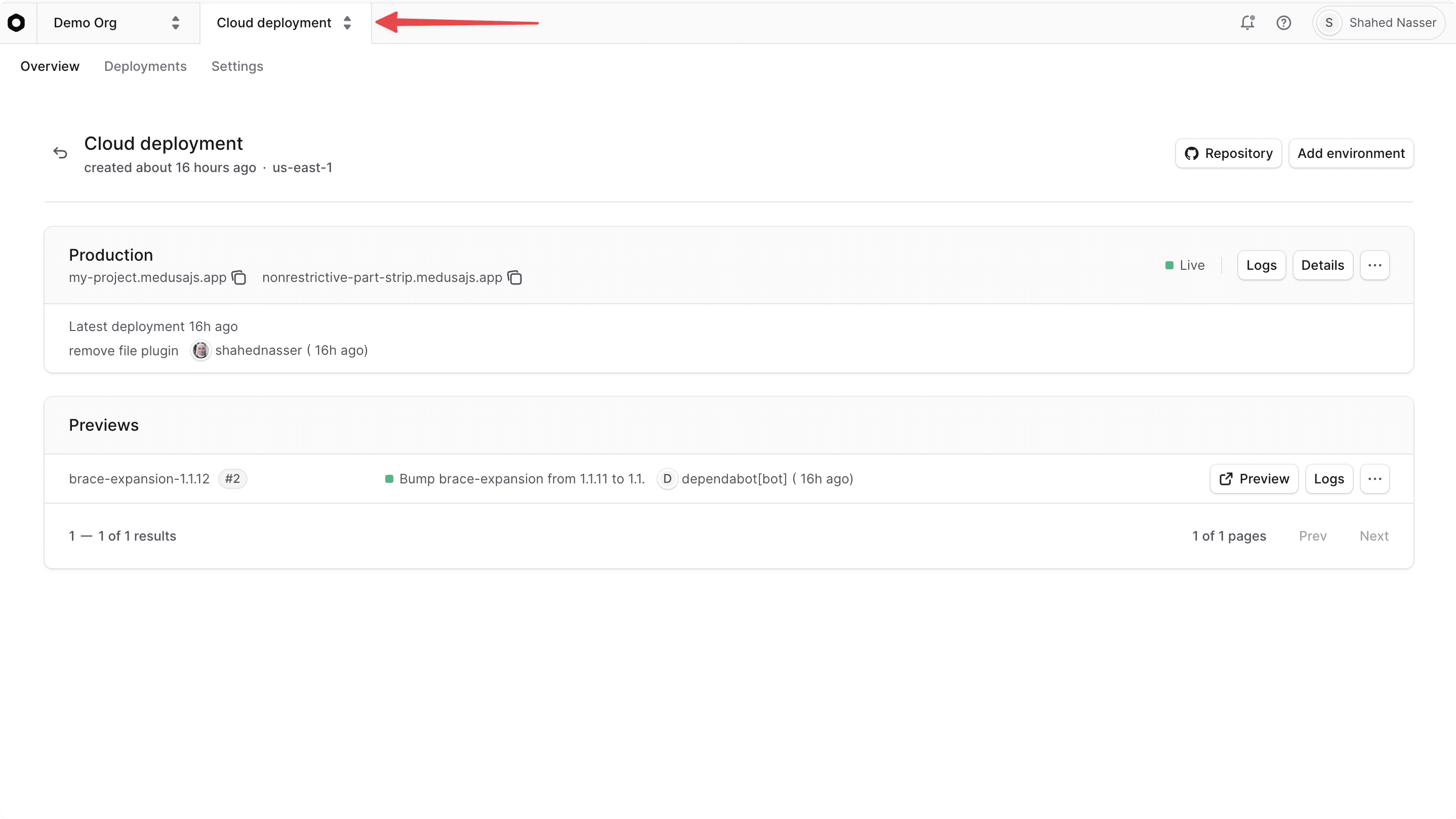Click the #2 pull request badge

click(232, 479)
